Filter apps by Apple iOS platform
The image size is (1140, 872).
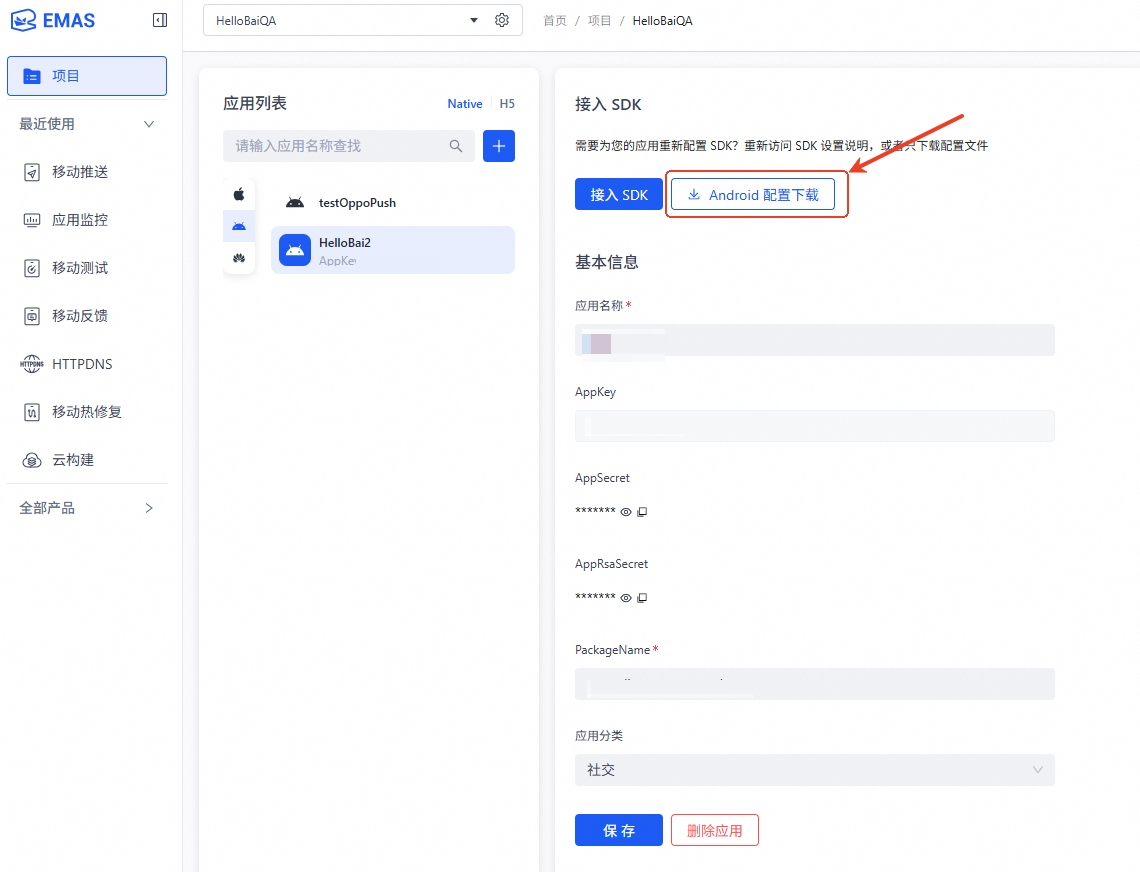(239, 194)
